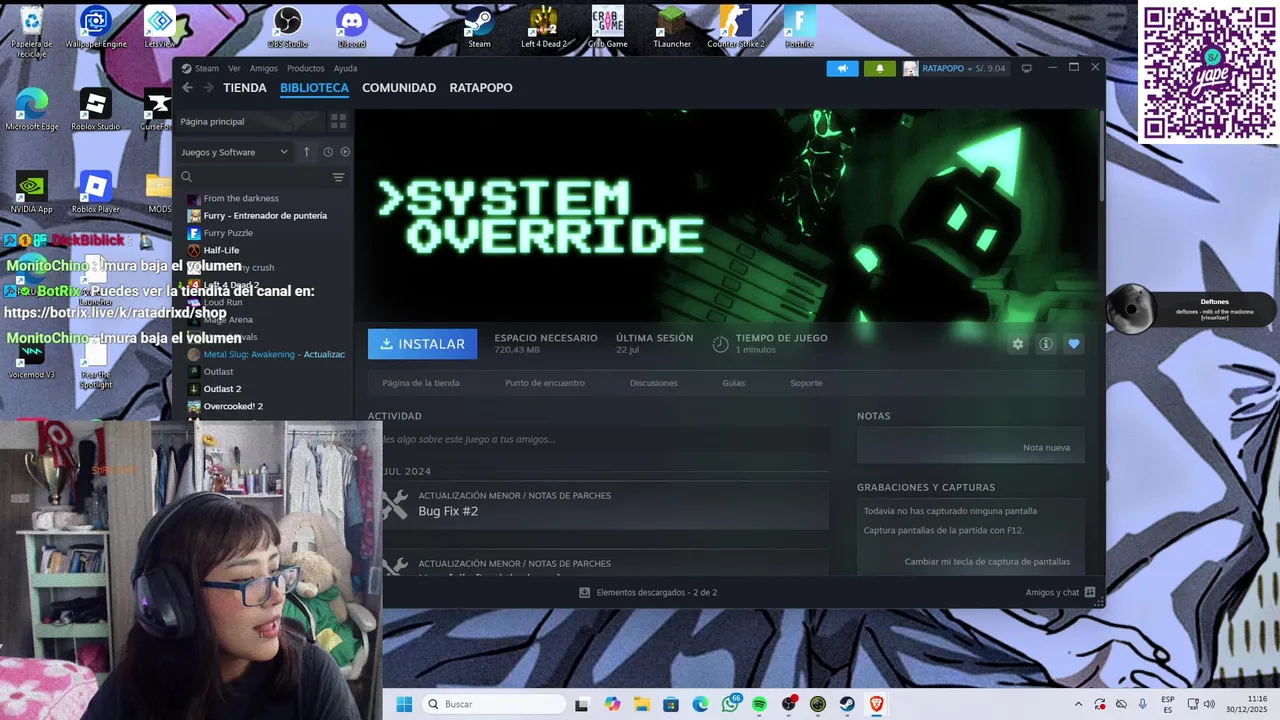Viewport: 1280px width, 720px height.
Task: Toggle favorite heart icon for System Override
Action: [x=1074, y=344]
